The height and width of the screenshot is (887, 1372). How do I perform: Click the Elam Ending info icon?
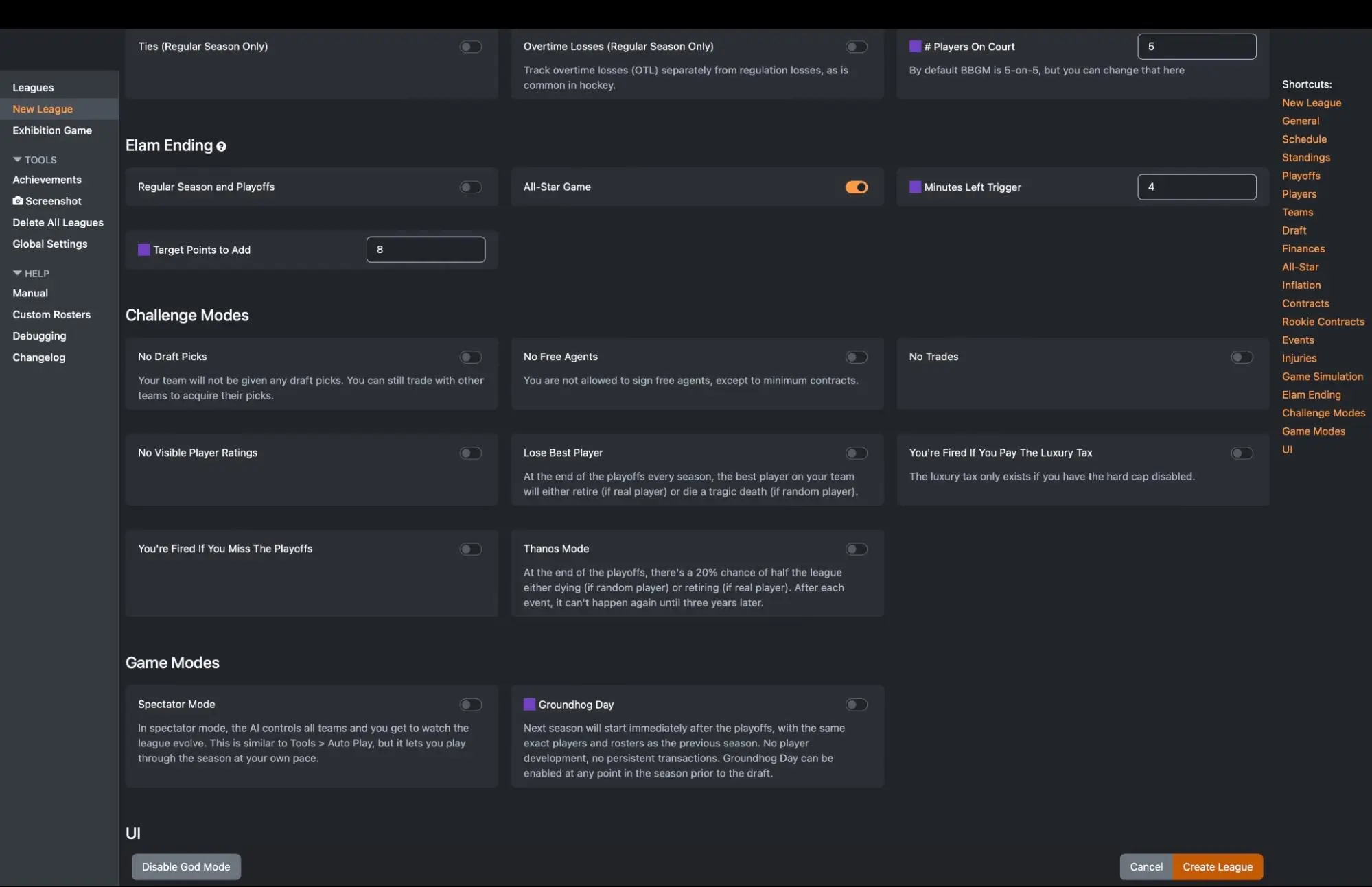click(220, 146)
